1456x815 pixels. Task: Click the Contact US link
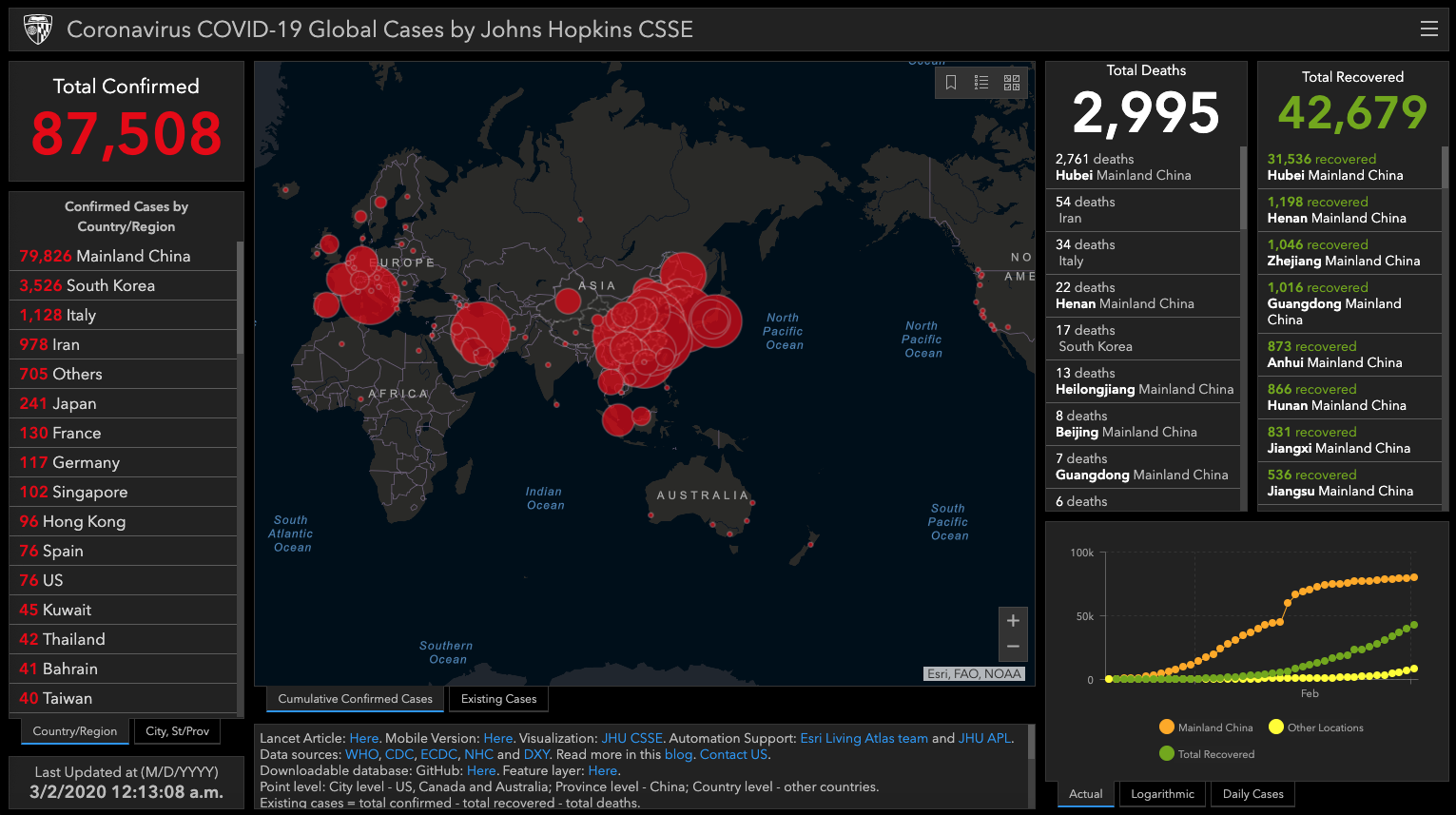point(733,754)
